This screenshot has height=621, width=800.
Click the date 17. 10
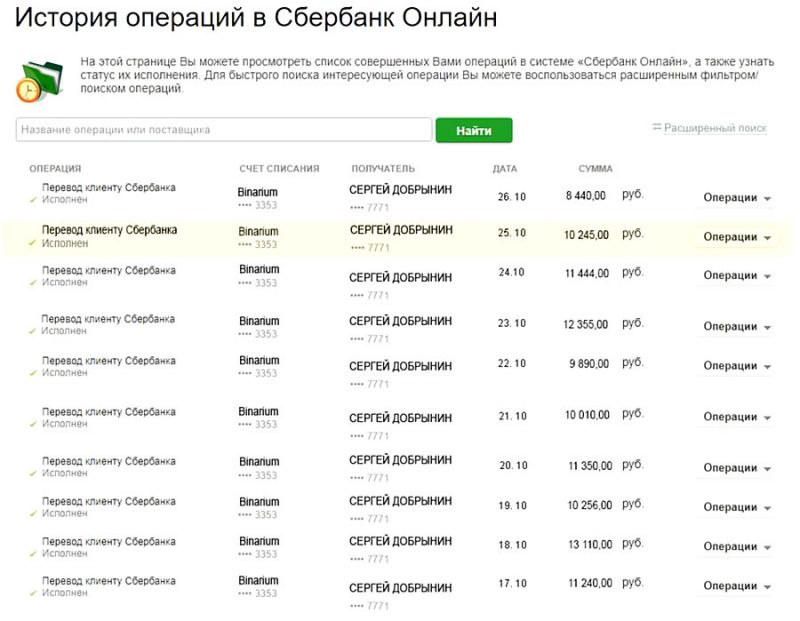point(513,583)
